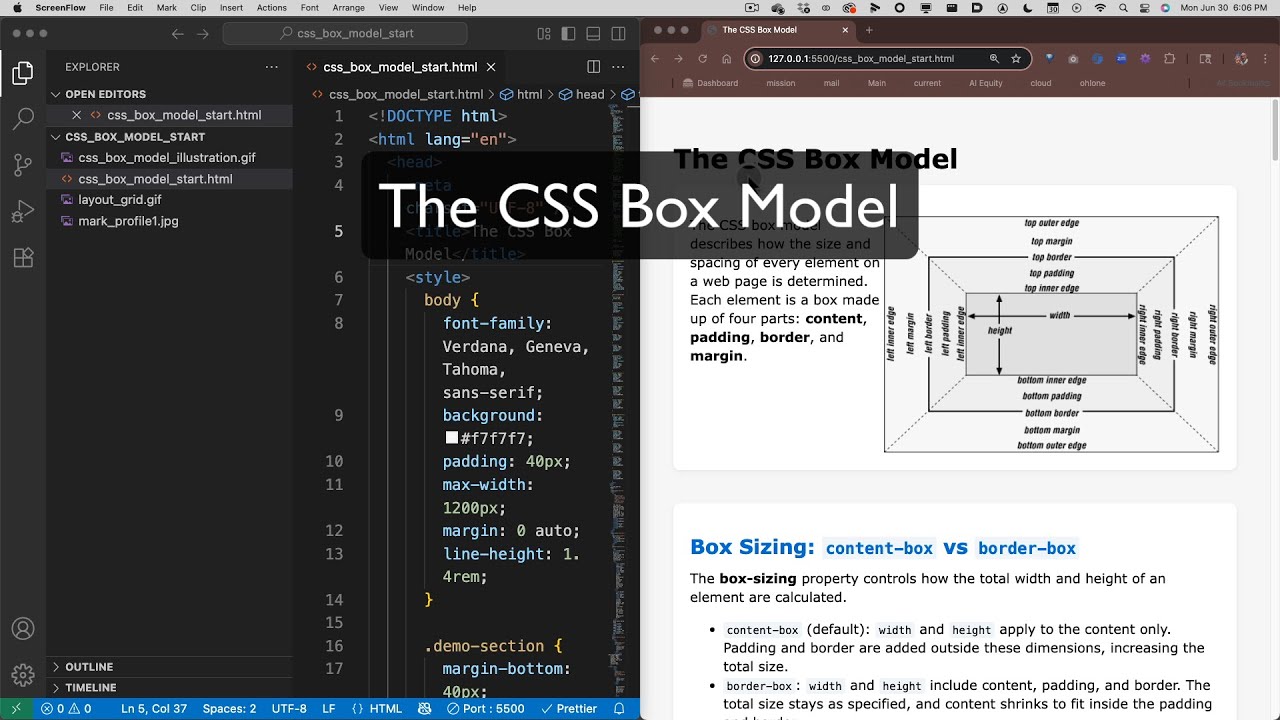Viewport: 1280px width, 720px height.
Task: Open the Explorer views and more actions menu
Action: click(x=272, y=67)
